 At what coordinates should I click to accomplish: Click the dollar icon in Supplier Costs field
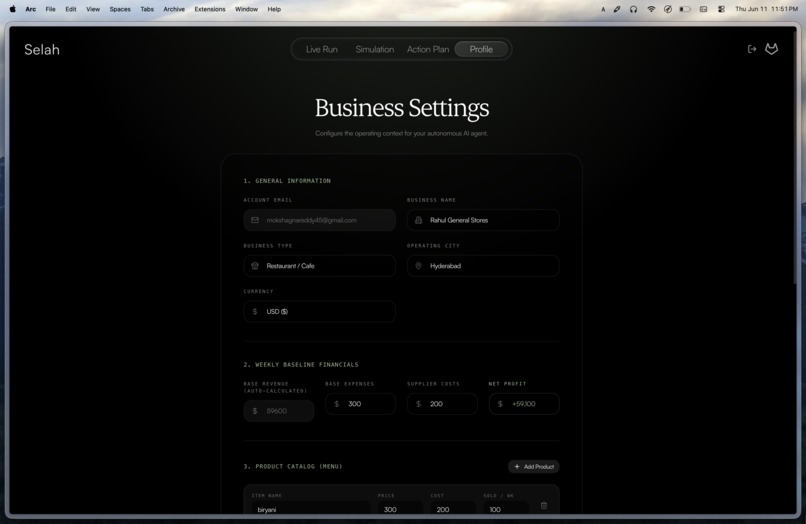pos(418,404)
